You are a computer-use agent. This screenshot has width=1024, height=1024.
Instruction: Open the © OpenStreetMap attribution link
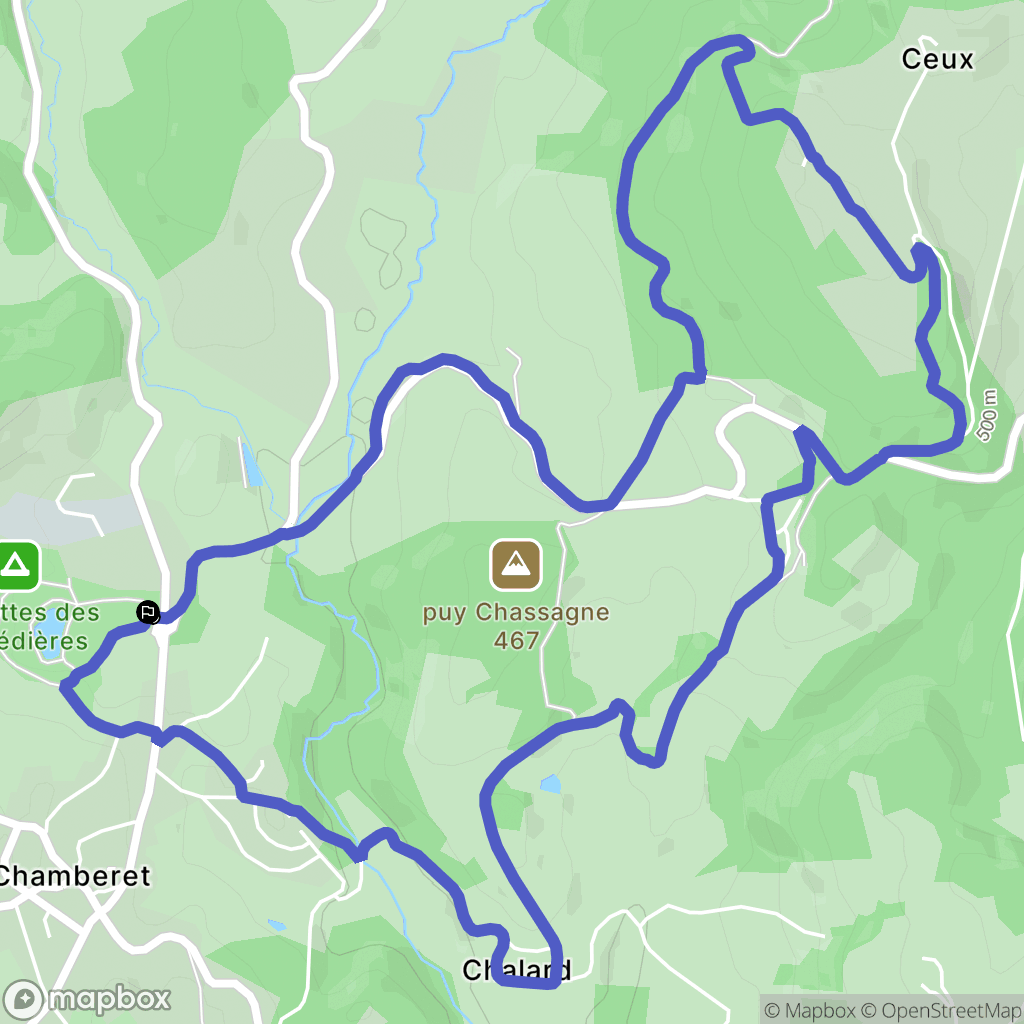942,1010
